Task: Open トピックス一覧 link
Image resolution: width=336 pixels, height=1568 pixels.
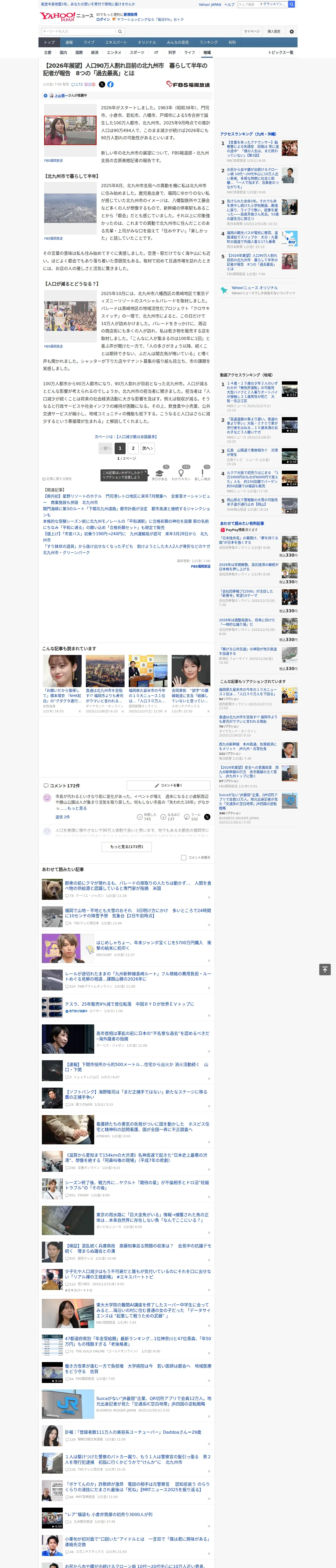Action: click(281, 52)
